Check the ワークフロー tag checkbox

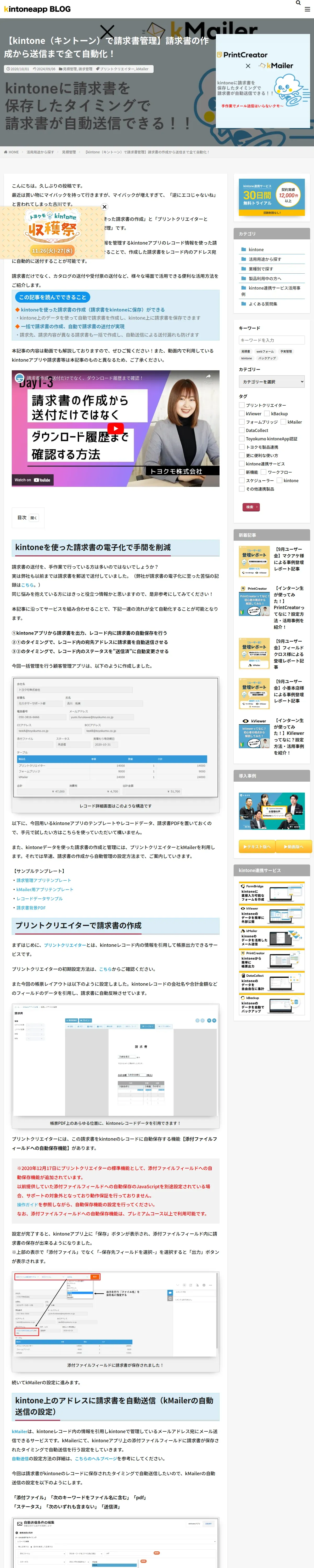(x=263, y=472)
